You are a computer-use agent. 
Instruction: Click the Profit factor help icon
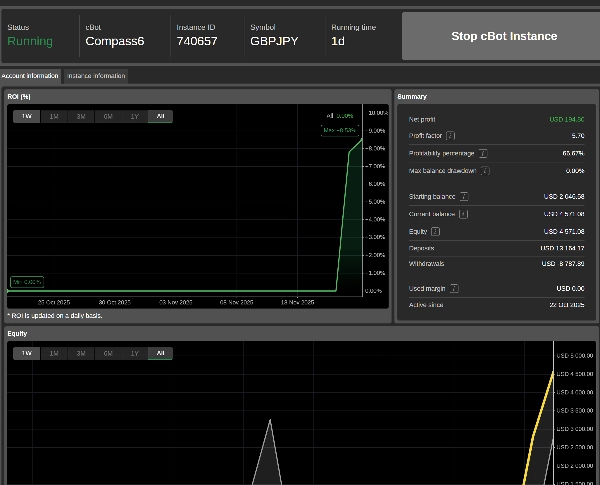(x=451, y=135)
